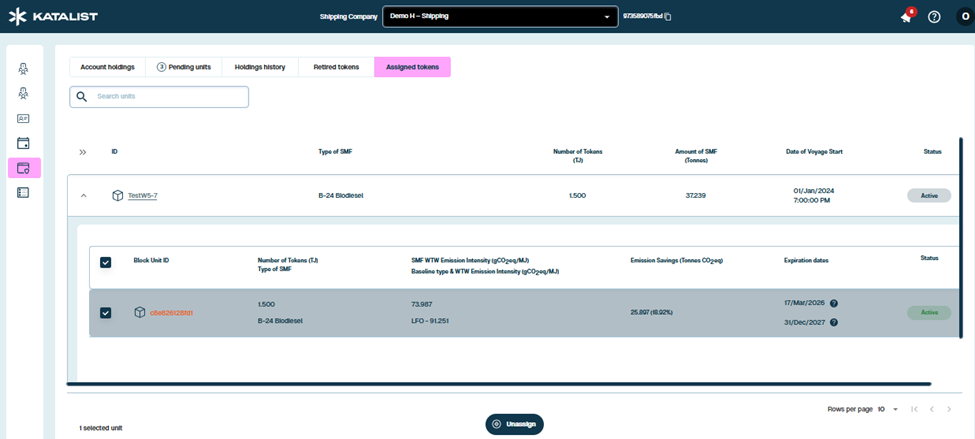Click the notifications bell icon

(906, 17)
